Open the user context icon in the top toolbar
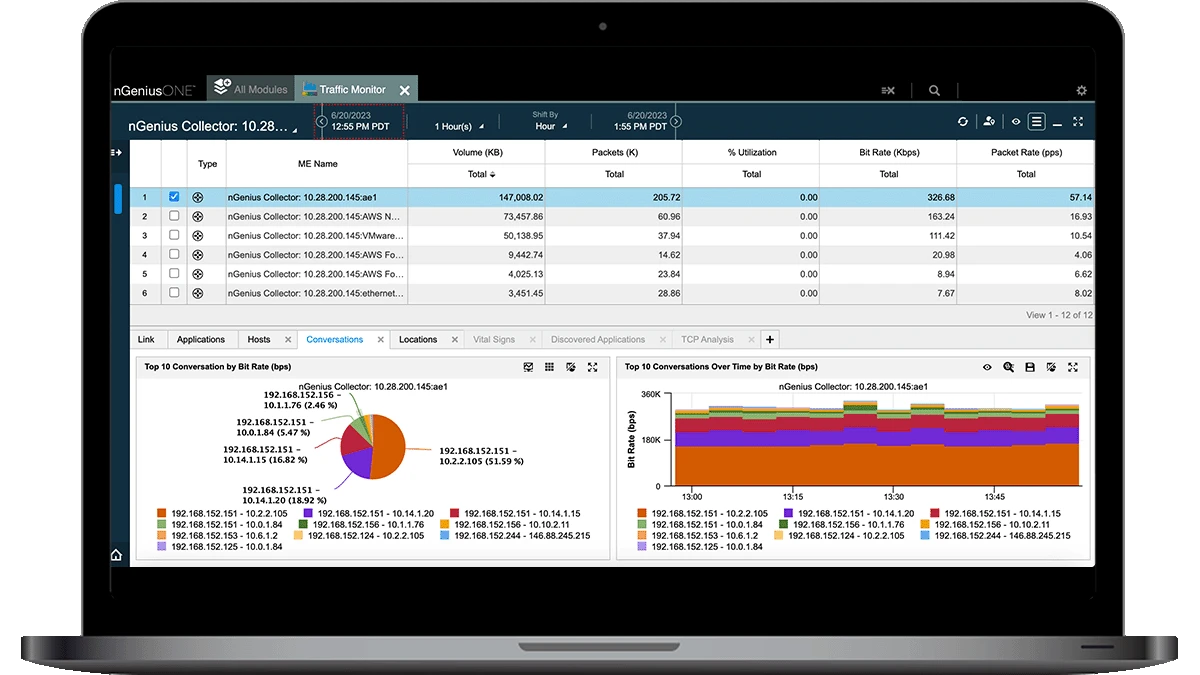 coord(989,121)
